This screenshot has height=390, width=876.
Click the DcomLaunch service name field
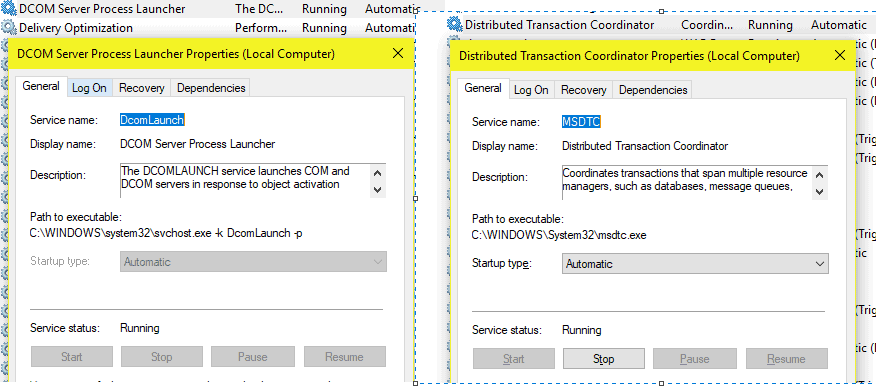coord(152,120)
